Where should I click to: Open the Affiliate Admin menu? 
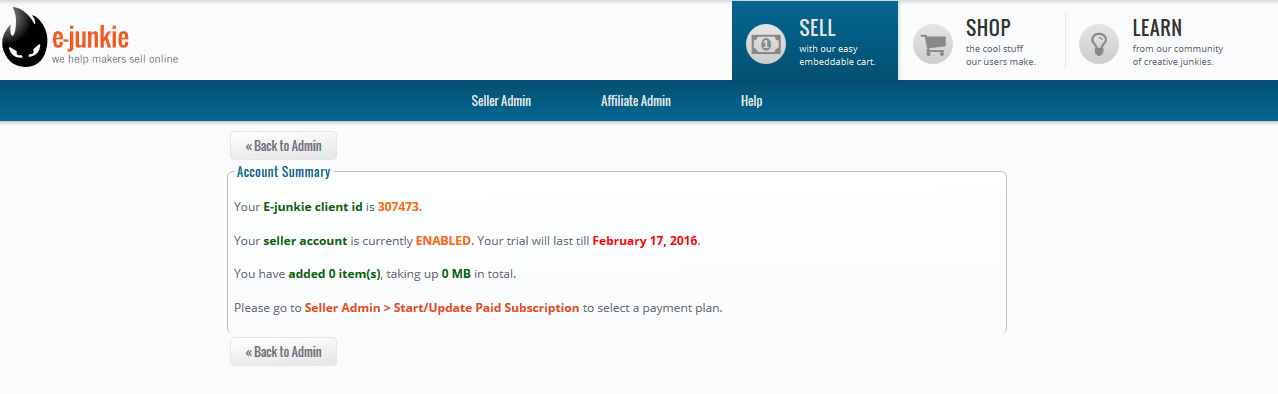coord(636,101)
